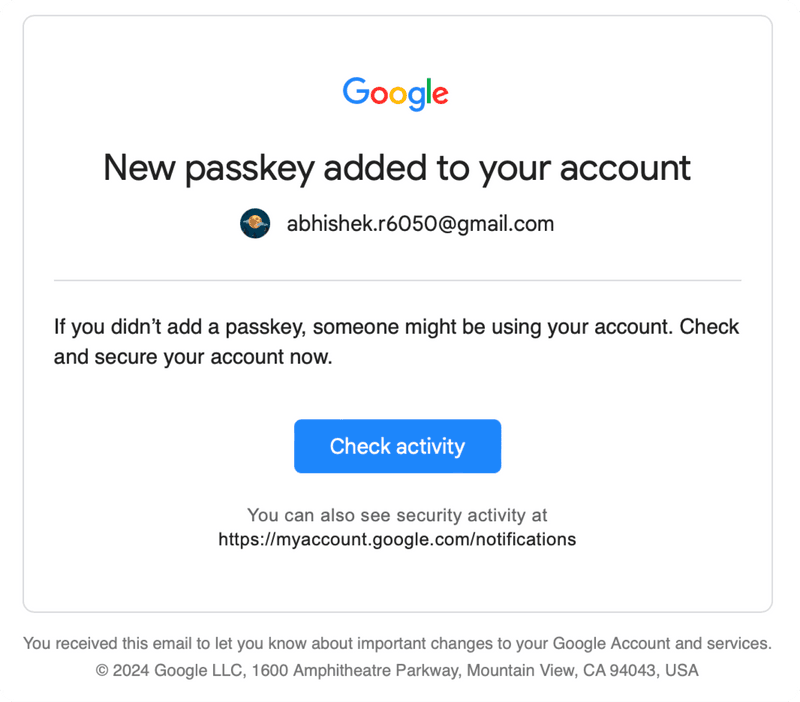Click the red letter e in logo
The width and height of the screenshot is (800, 702).
[x=440, y=95]
